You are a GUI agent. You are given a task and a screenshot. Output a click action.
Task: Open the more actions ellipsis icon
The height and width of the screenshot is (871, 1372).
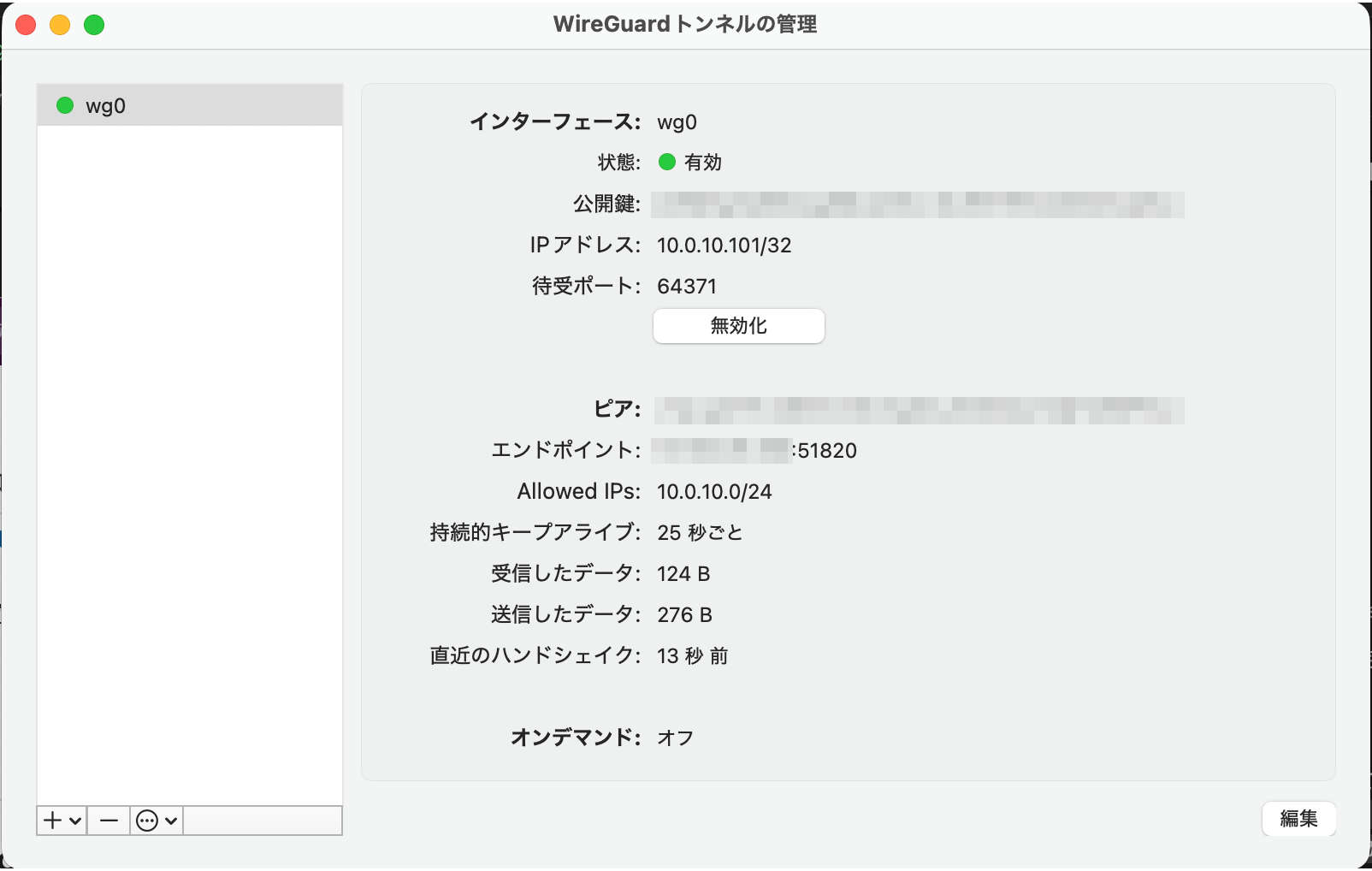(147, 820)
